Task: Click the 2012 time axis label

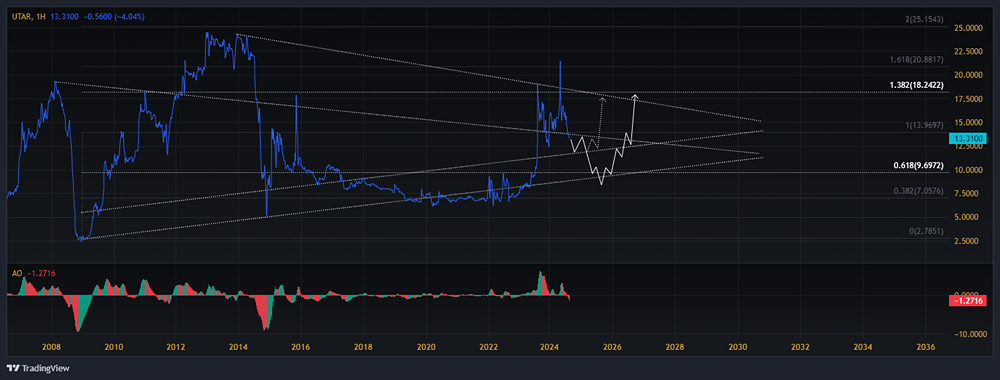Action: click(x=176, y=347)
